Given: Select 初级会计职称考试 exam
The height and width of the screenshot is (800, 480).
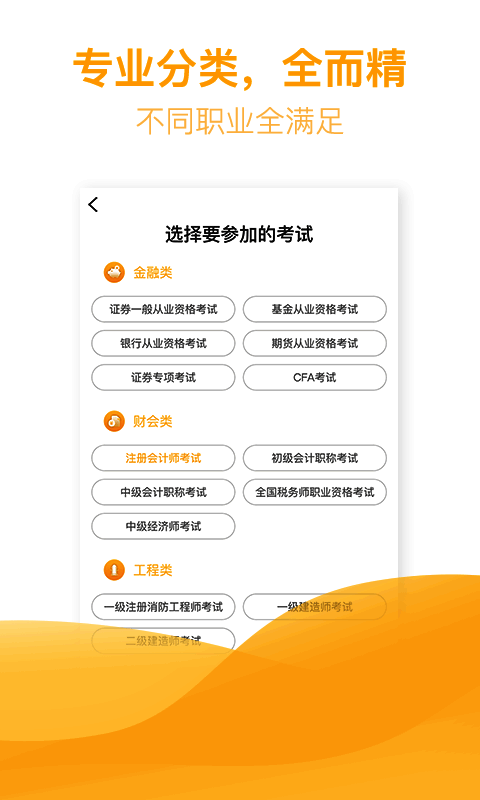Looking at the screenshot, I should 315,458.
